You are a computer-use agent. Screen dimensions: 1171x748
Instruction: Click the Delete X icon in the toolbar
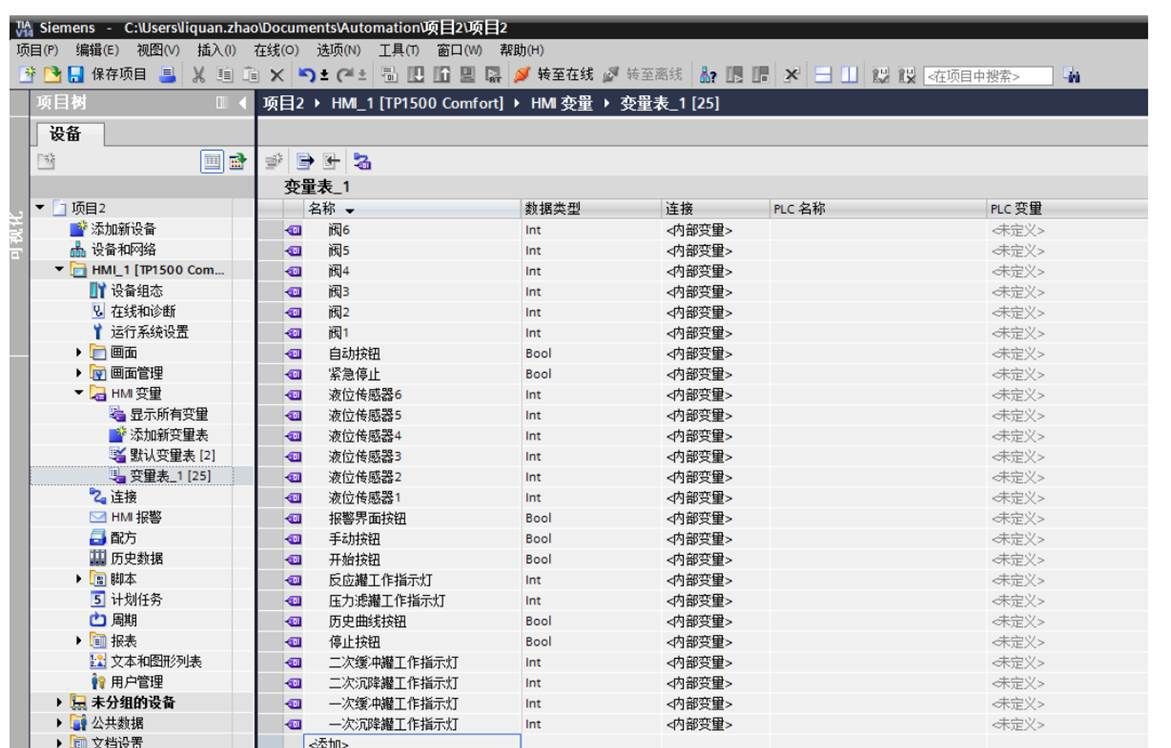(x=277, y=75)
